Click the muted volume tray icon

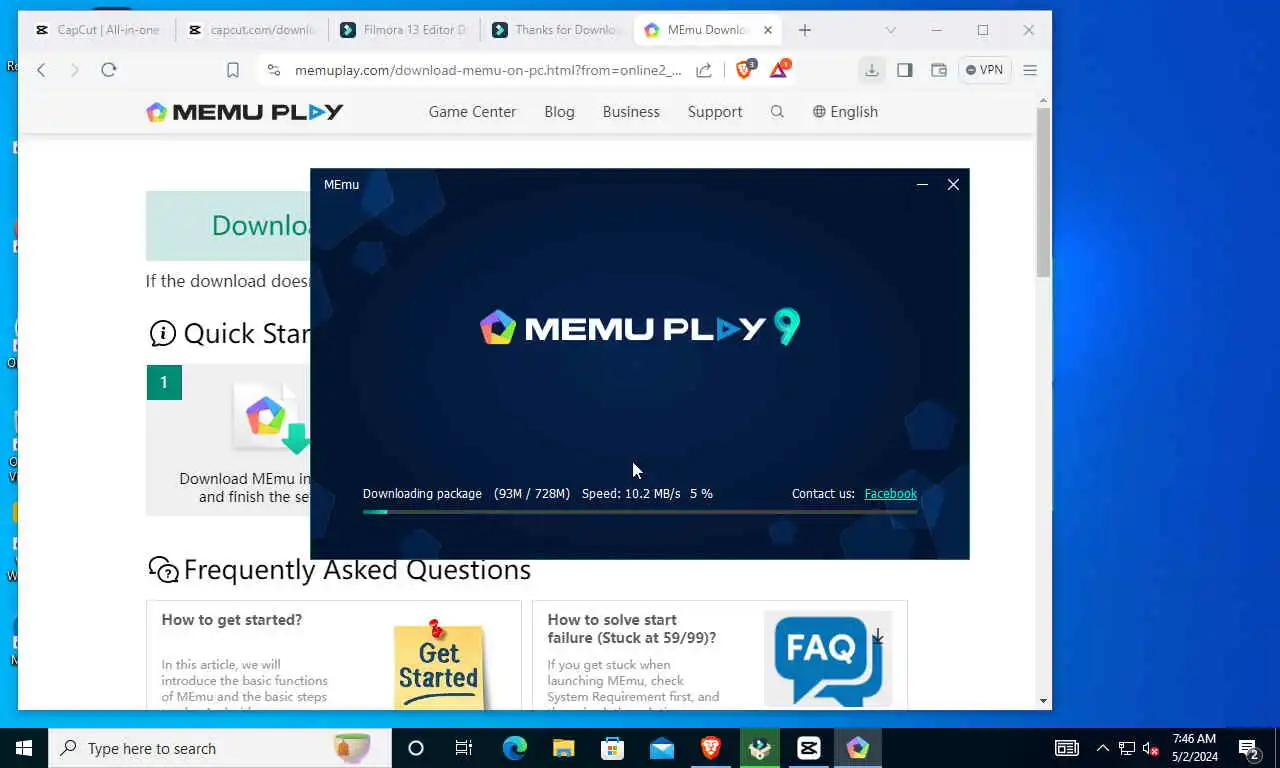pyautogui.click(x=1150, y=748)
